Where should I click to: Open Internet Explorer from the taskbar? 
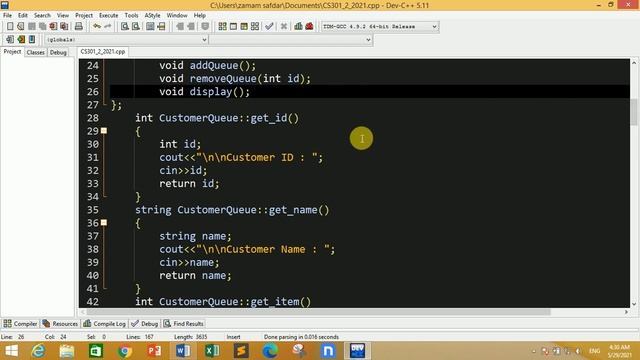[x=38, y=351]
